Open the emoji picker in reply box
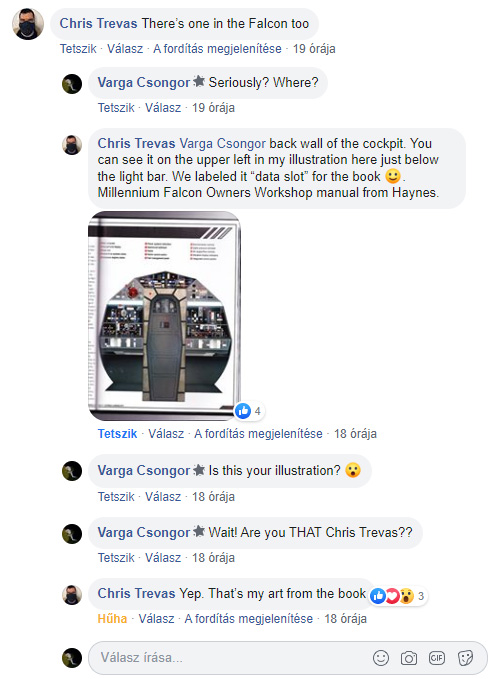Screen dimensions: 497x679 [381, 658]
